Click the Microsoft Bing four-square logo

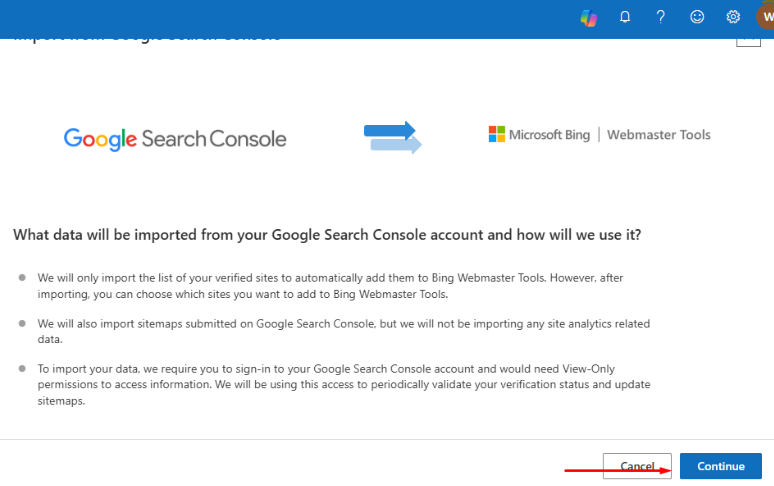pos(496,134)
